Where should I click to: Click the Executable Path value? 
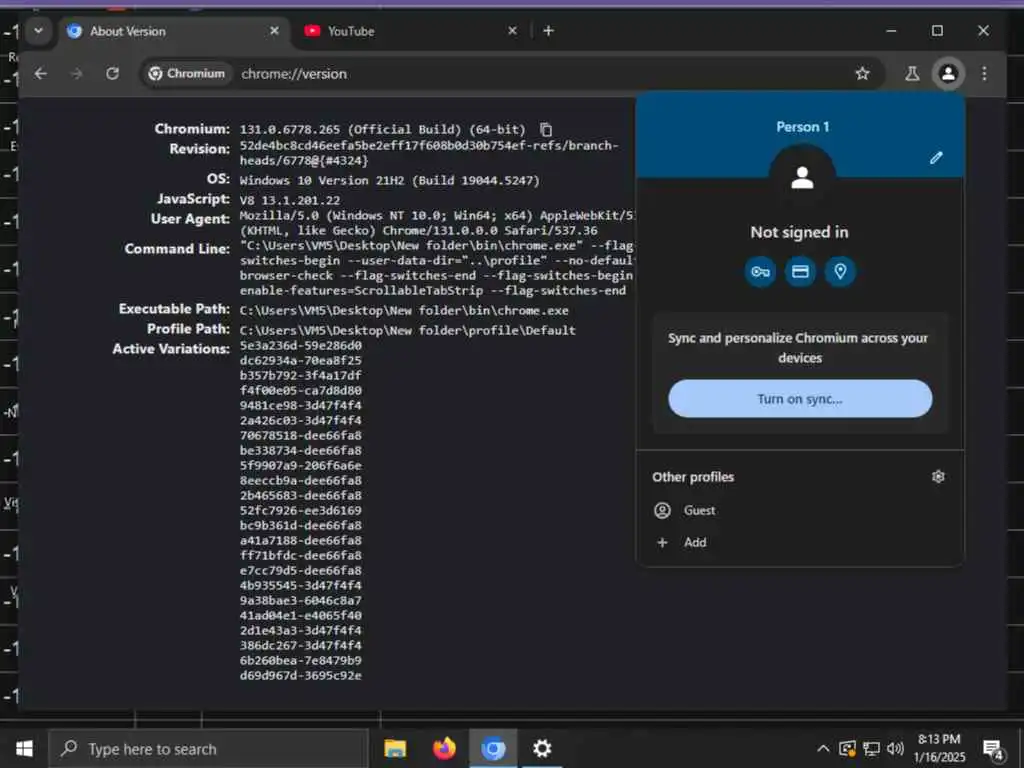404,311
